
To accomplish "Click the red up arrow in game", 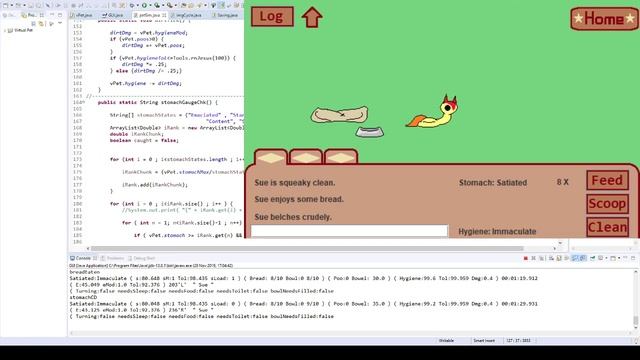I will coord(312,17).
